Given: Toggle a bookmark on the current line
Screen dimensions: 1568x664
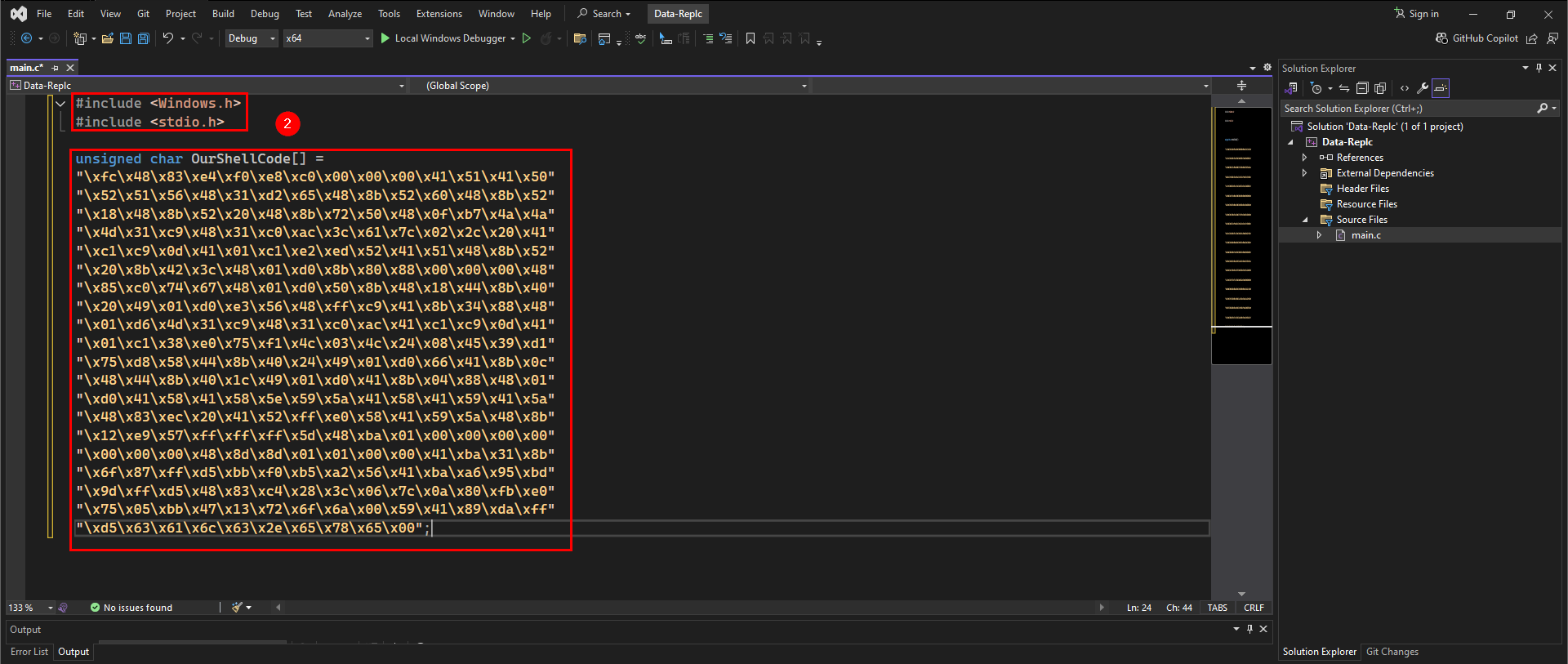Looking at the screenshot, I should point(751,38).
